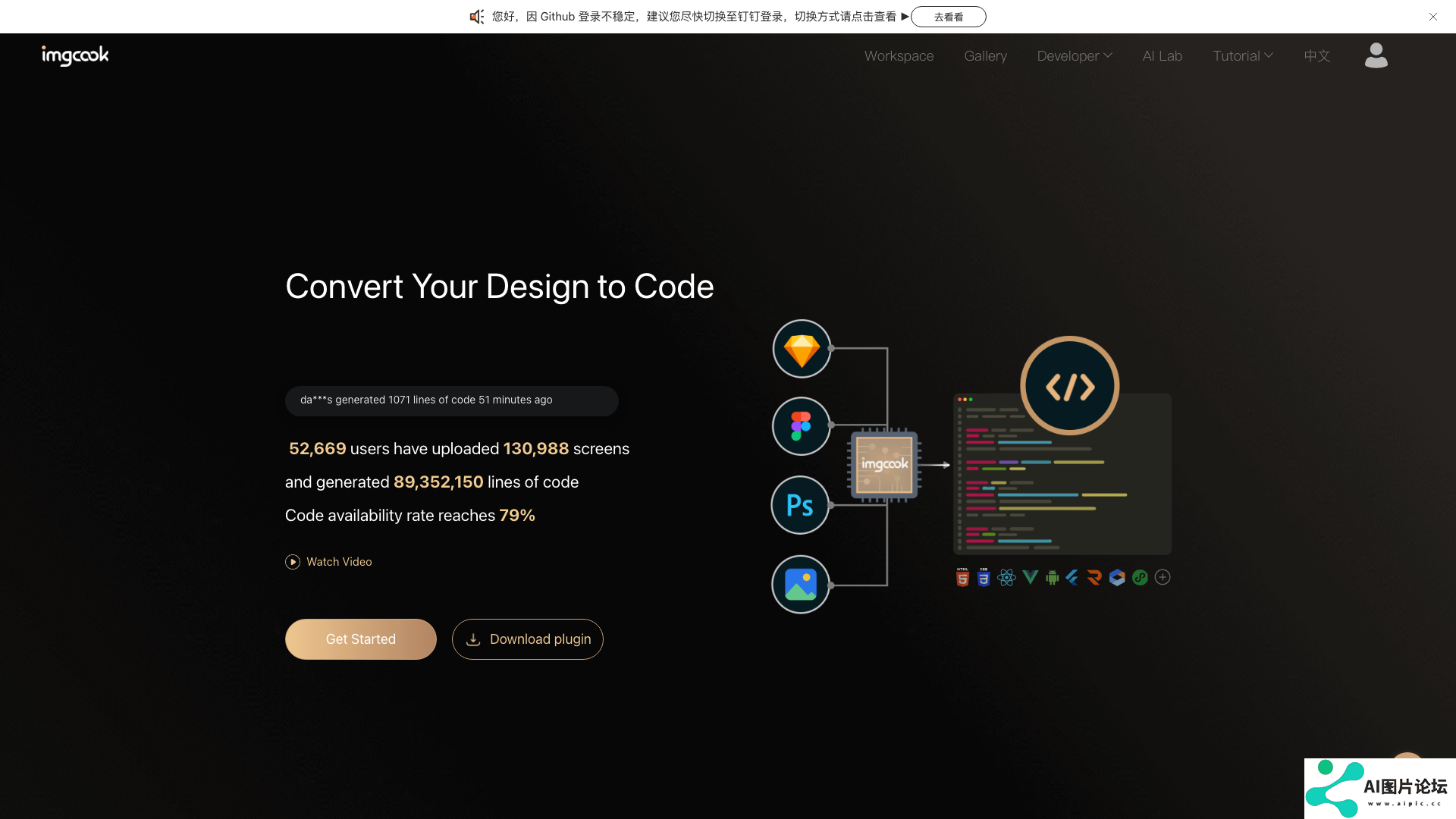Select the Flutter logo icon
The height and width of the screenshot is (819, 1456).
point(1072,578)
